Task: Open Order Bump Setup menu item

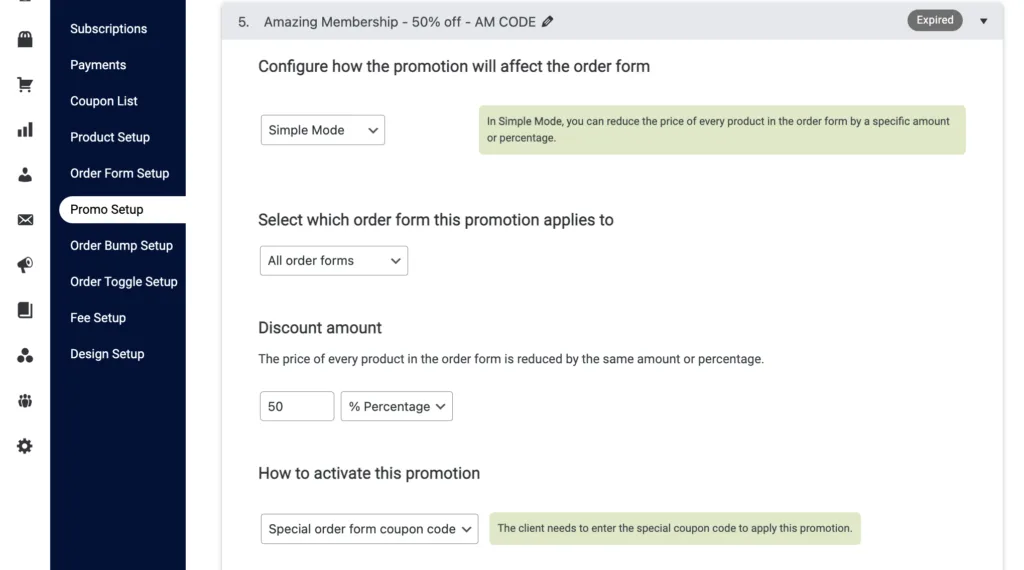Action: (121, 245)
